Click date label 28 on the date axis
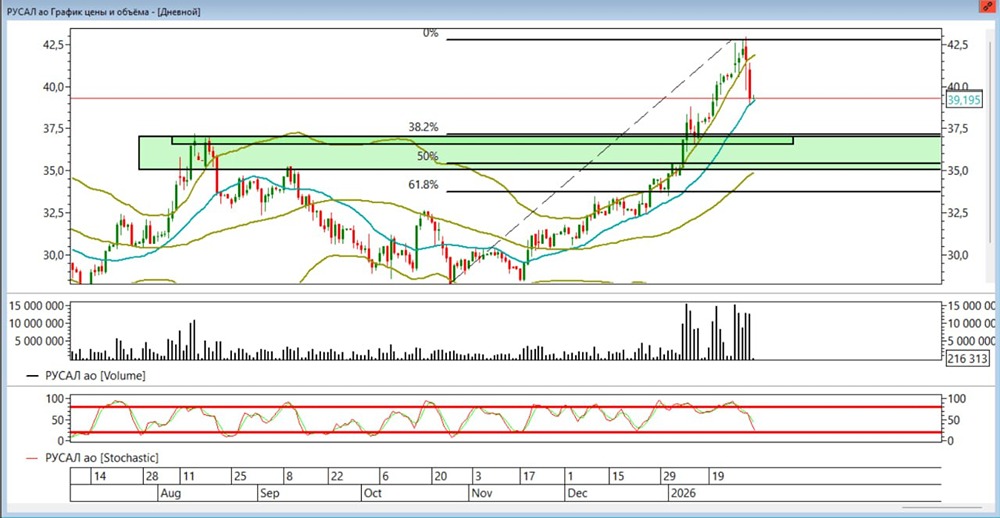1000x518 pixels. [x=151, y=477]
